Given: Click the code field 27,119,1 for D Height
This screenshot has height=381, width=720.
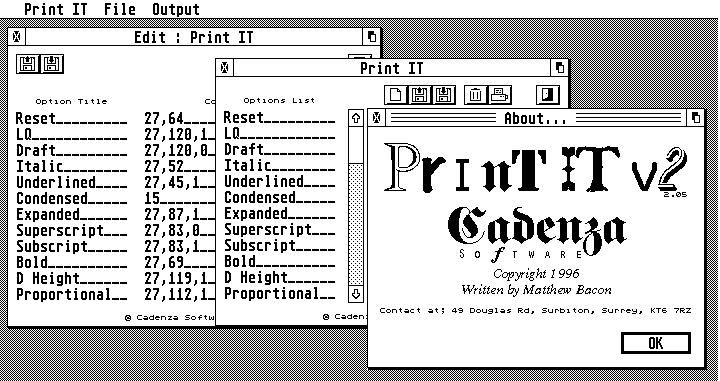Looking at the screenshot, I should (x=180, y=279).
